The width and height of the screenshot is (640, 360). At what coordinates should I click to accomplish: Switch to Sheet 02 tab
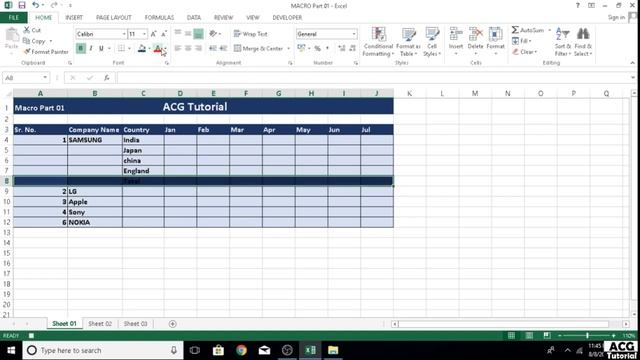click(x=100, y=324)
